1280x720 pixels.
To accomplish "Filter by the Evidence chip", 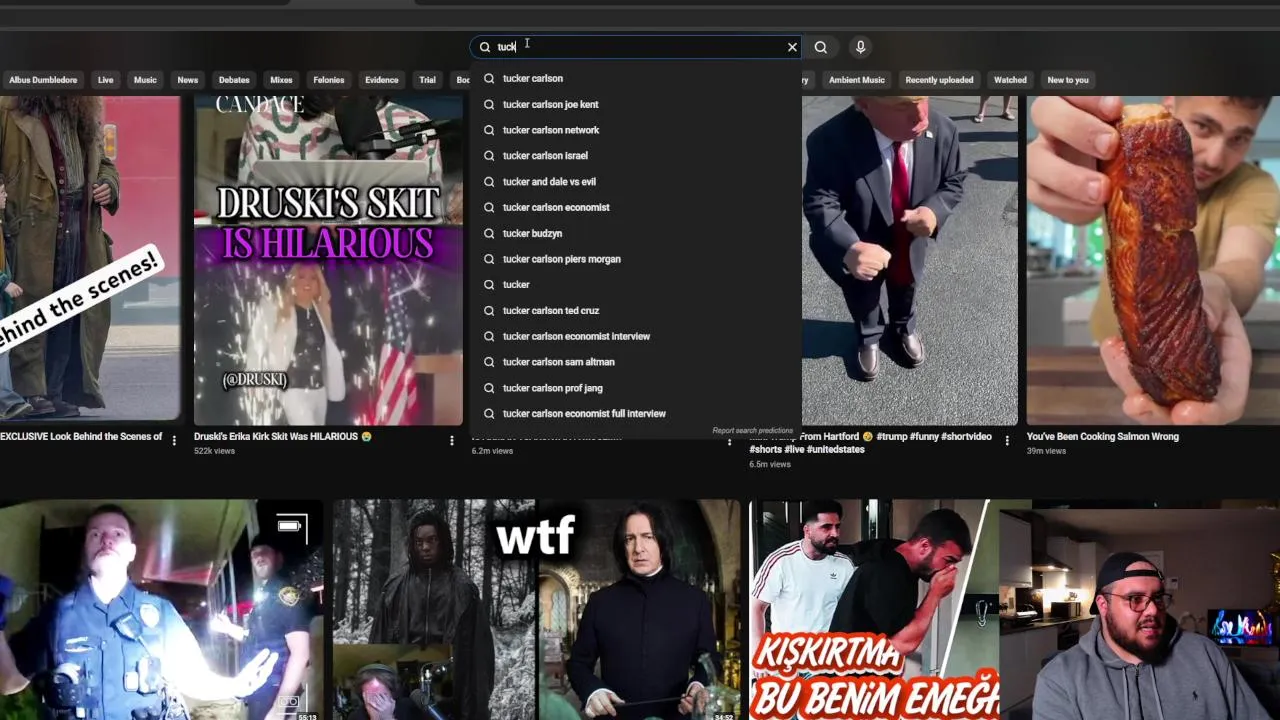I will pyautogui.click(x=381, y=80).
